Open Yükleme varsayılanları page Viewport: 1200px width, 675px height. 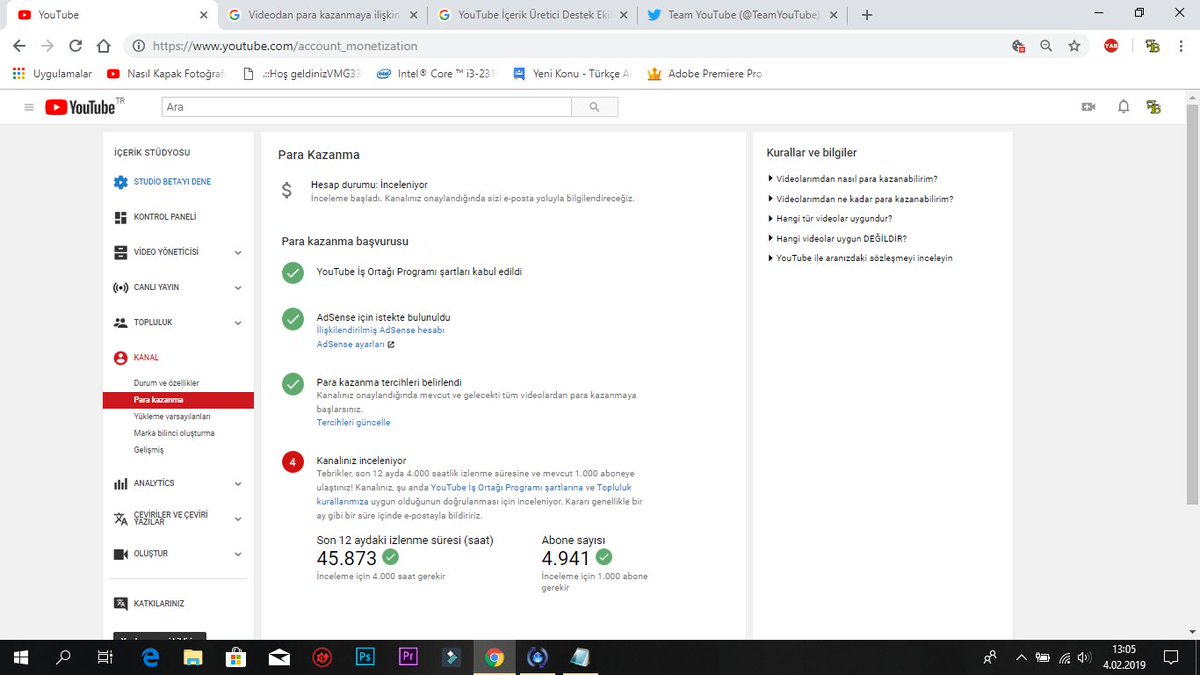tap(172, 416)
